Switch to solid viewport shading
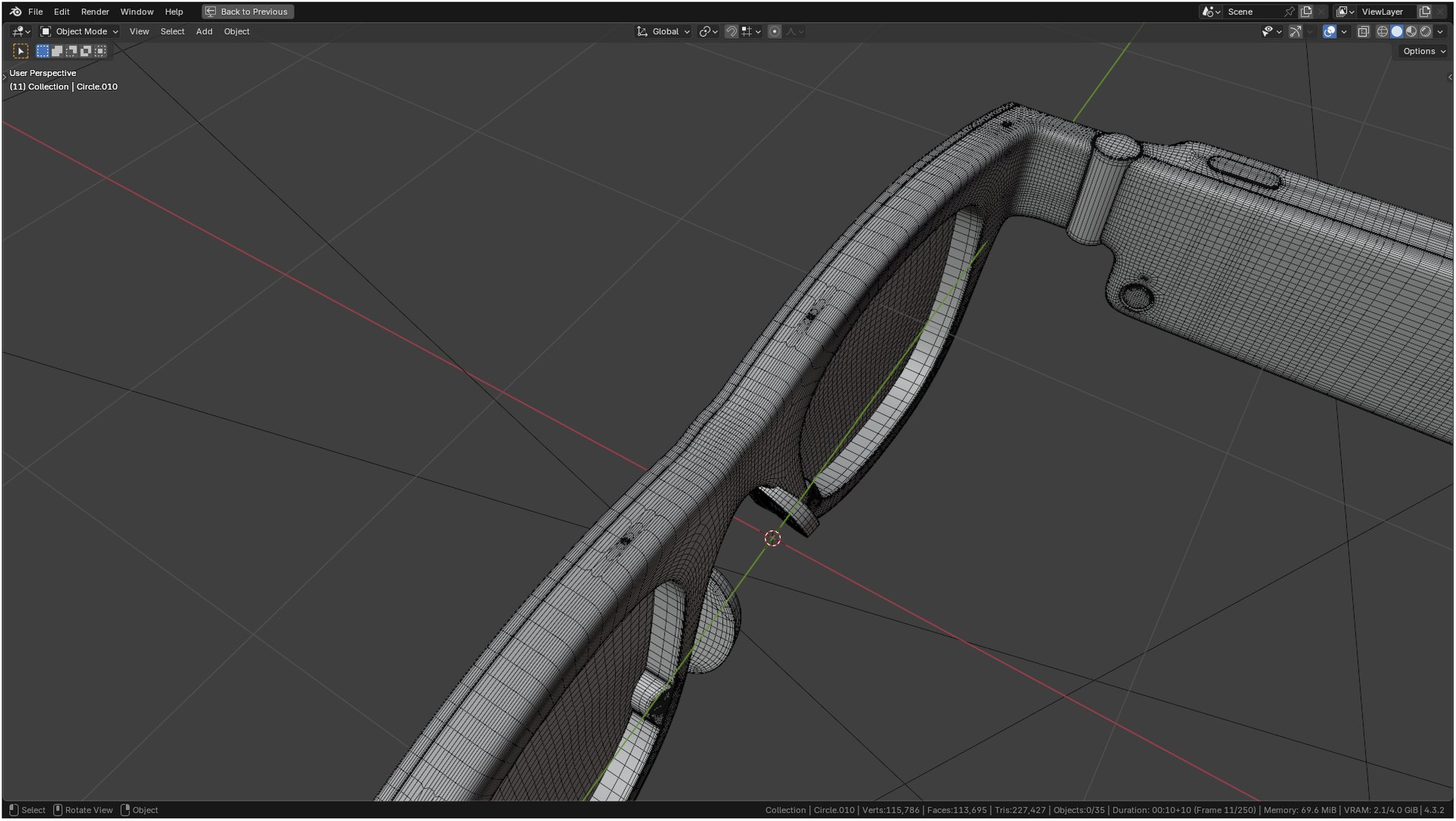The width and height of the screenshot is (1456, 821). click(1397, 31)
